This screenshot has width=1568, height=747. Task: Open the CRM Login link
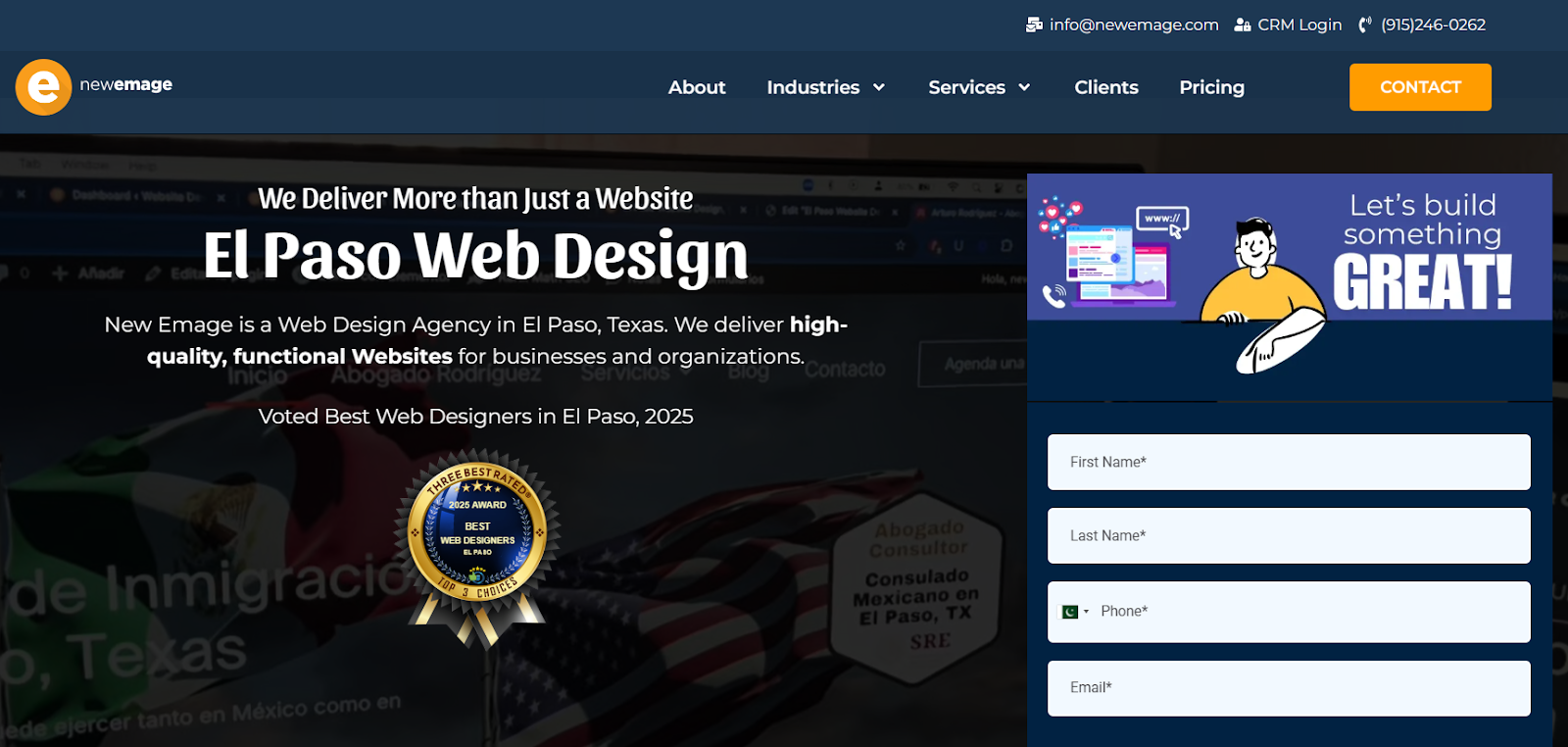[x=1299, y=25]
